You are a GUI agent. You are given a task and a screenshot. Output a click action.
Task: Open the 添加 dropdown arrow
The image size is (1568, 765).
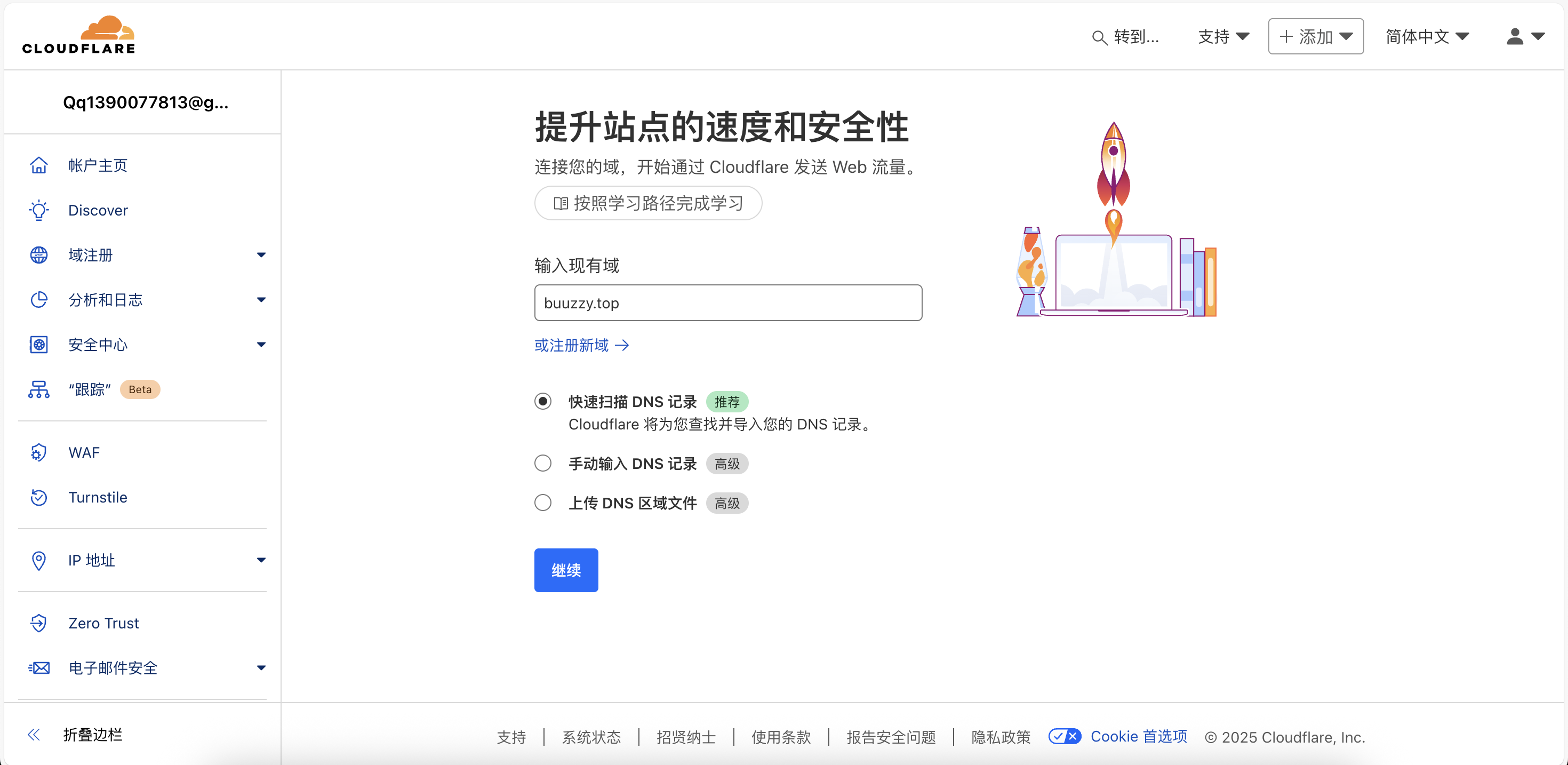[1347, 37]
